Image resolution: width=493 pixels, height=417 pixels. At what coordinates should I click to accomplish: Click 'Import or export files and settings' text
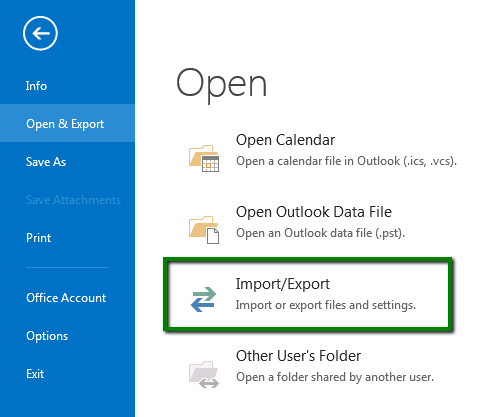point(326,305)
